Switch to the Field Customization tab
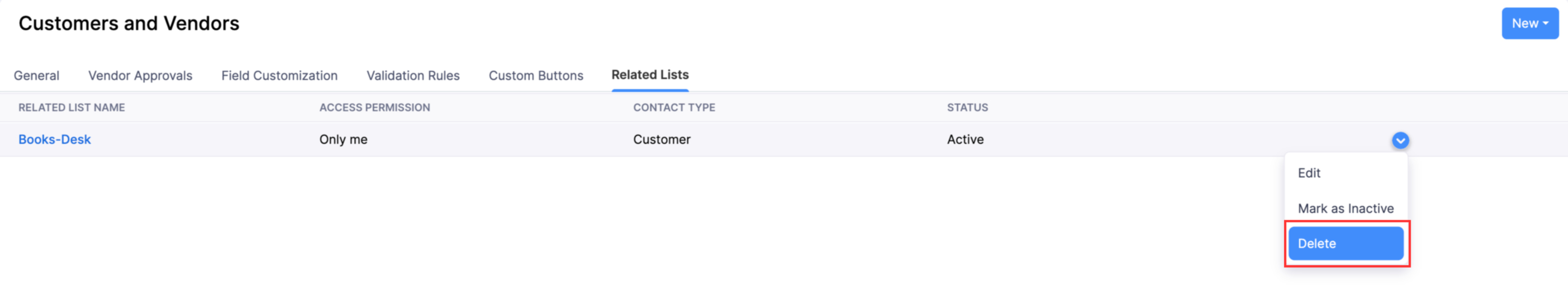The height and width of the screenshot is (286, 1568). [x=279, y=75]
